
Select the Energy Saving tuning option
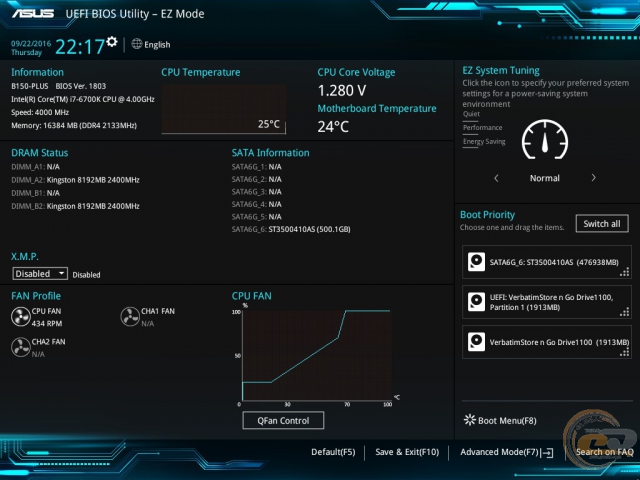pyautogui.click(x=484, y=142)
